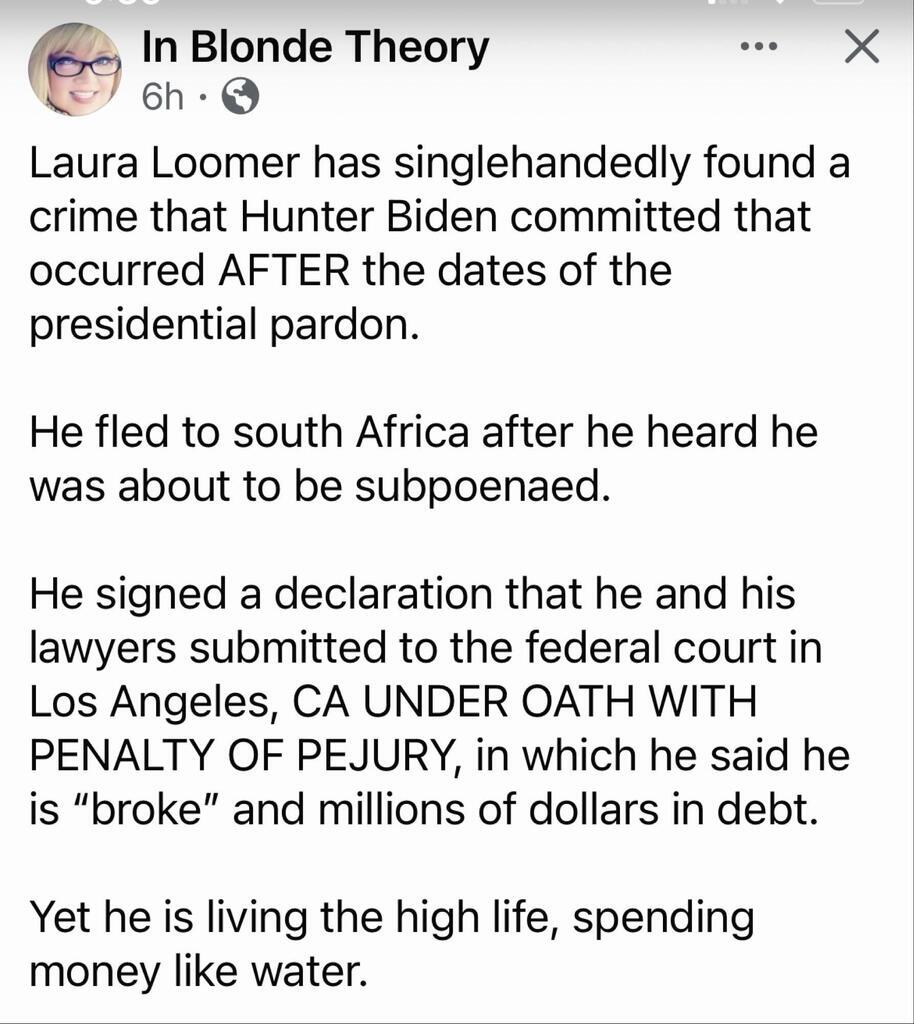
Task: Click the phrase money like water
Action: click(196, 971)
